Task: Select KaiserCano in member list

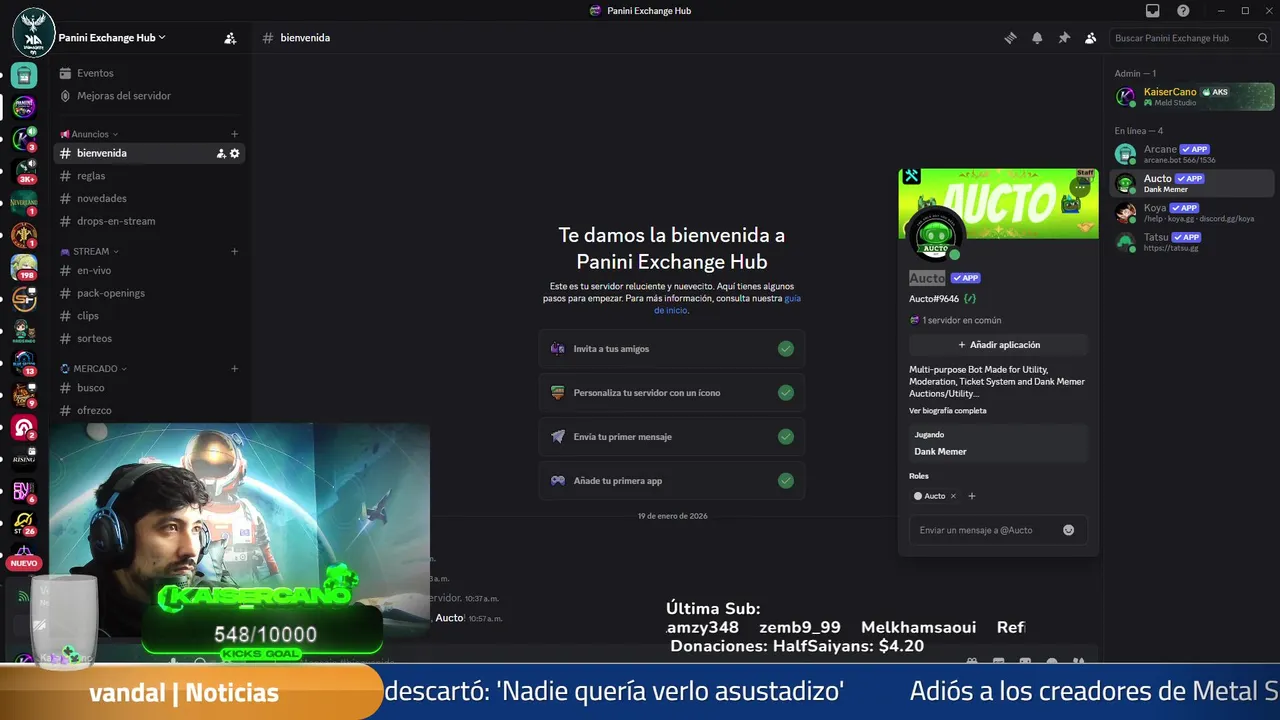Action: pyautogui.click(x=1192, y=96)
